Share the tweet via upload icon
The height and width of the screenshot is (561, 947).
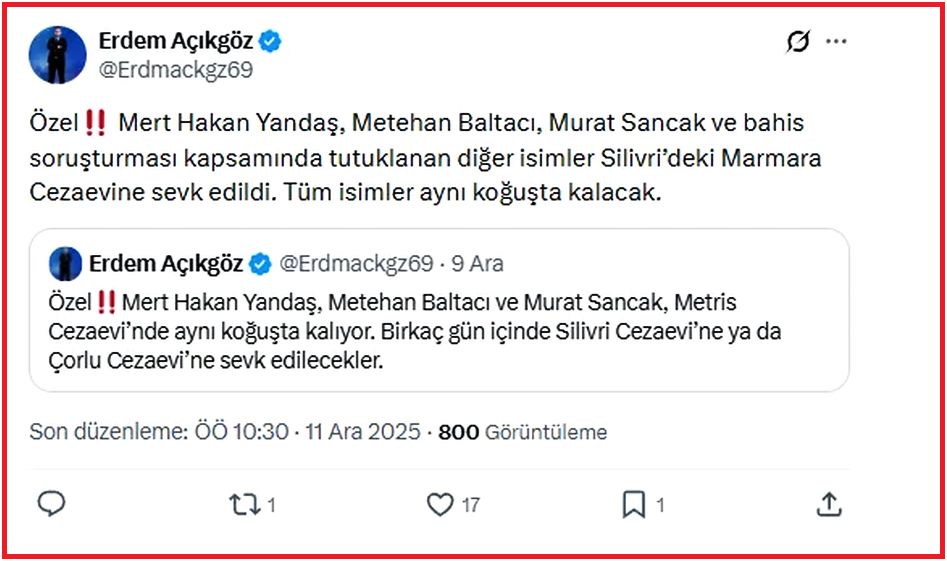(828, 505)
